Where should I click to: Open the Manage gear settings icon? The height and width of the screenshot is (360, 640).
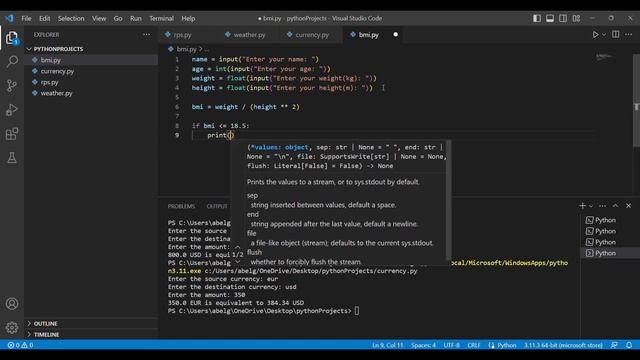tap(12, 327)
